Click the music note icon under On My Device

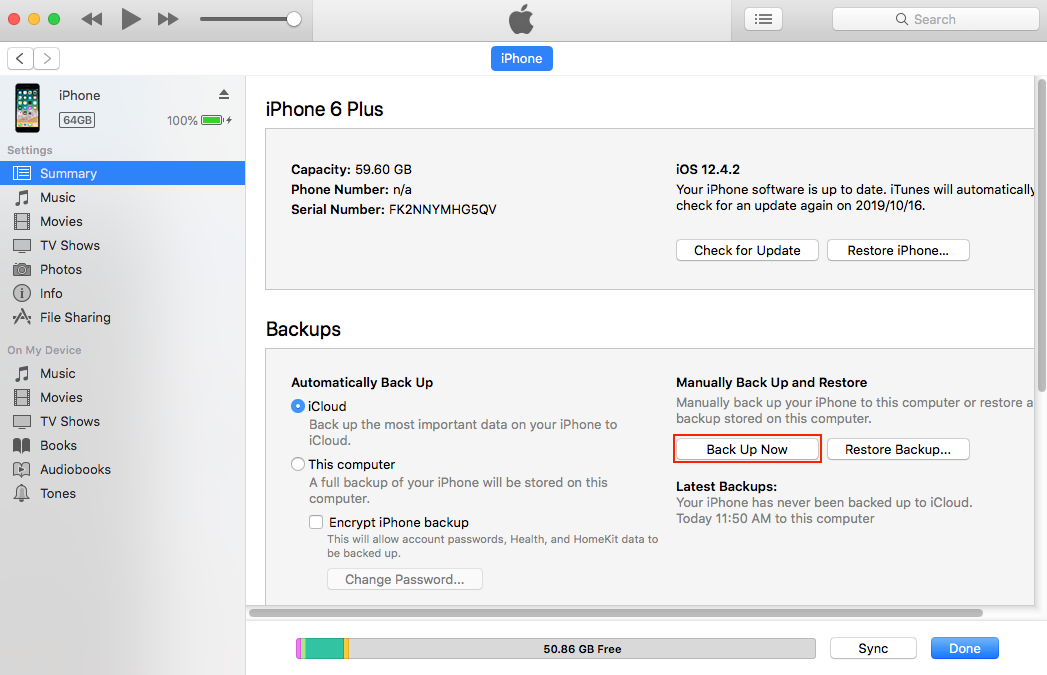(22, 374)
